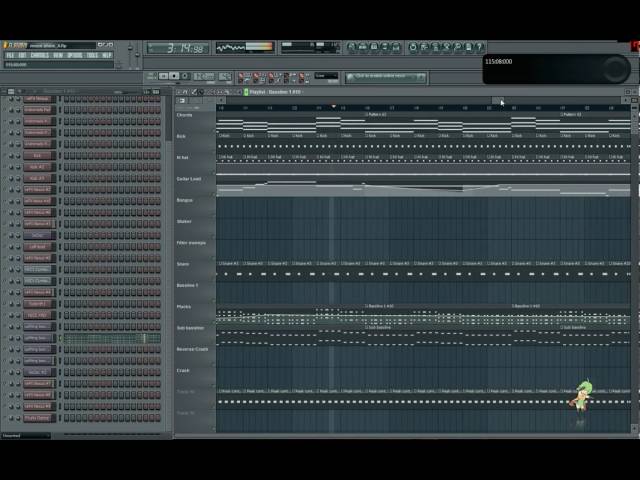The width and height of the screenshot is (640, 480).
Task: Adjust the master pitch slider
Action: pyautogui.click(x=138, y=55)
